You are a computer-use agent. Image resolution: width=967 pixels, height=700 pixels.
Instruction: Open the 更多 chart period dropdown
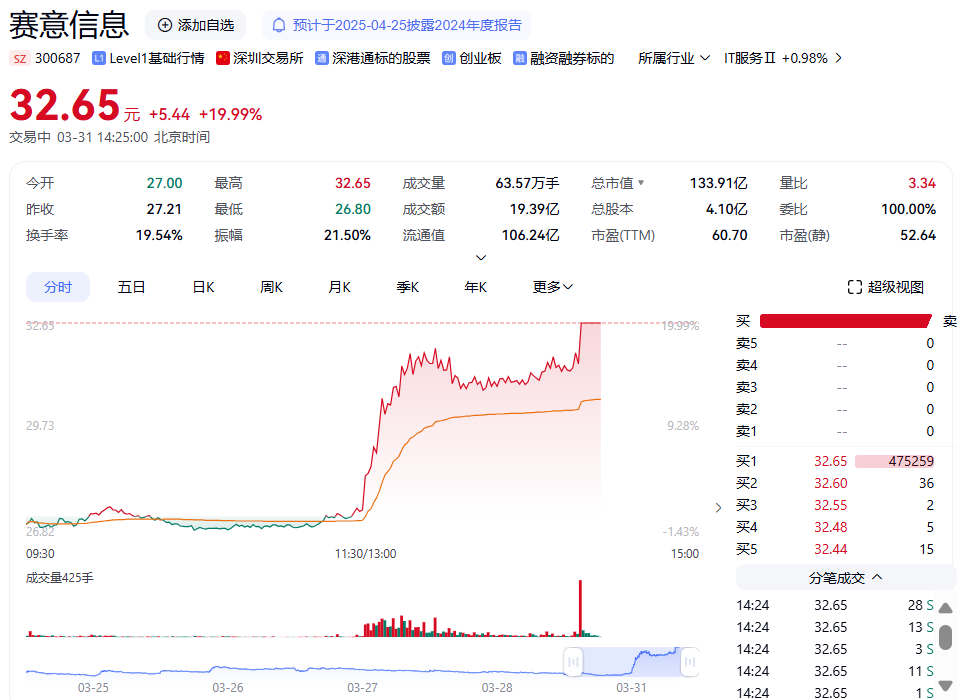553,287
